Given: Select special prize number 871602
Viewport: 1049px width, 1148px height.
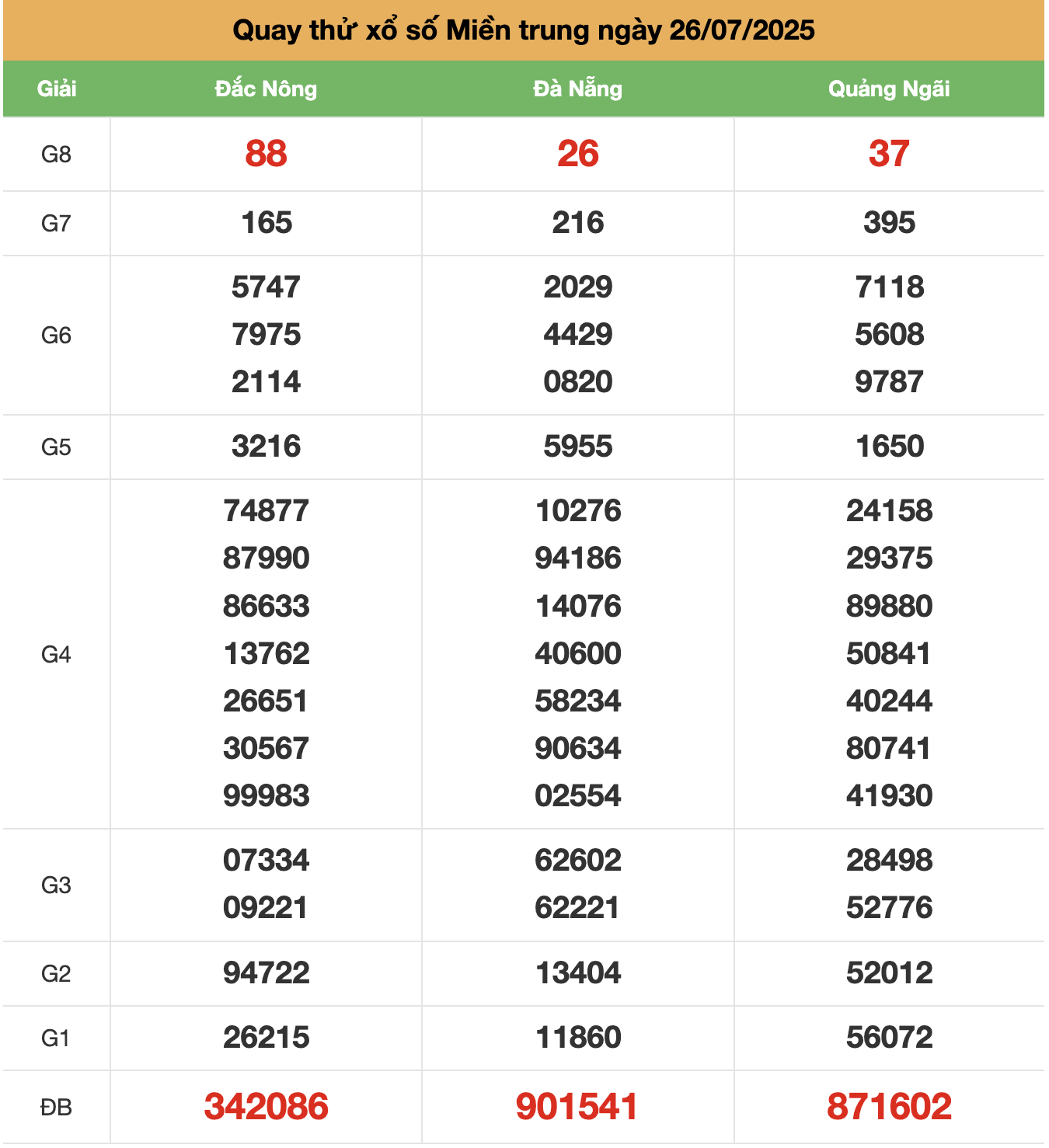Looking at the screenshot, I should coord(889,1107).
